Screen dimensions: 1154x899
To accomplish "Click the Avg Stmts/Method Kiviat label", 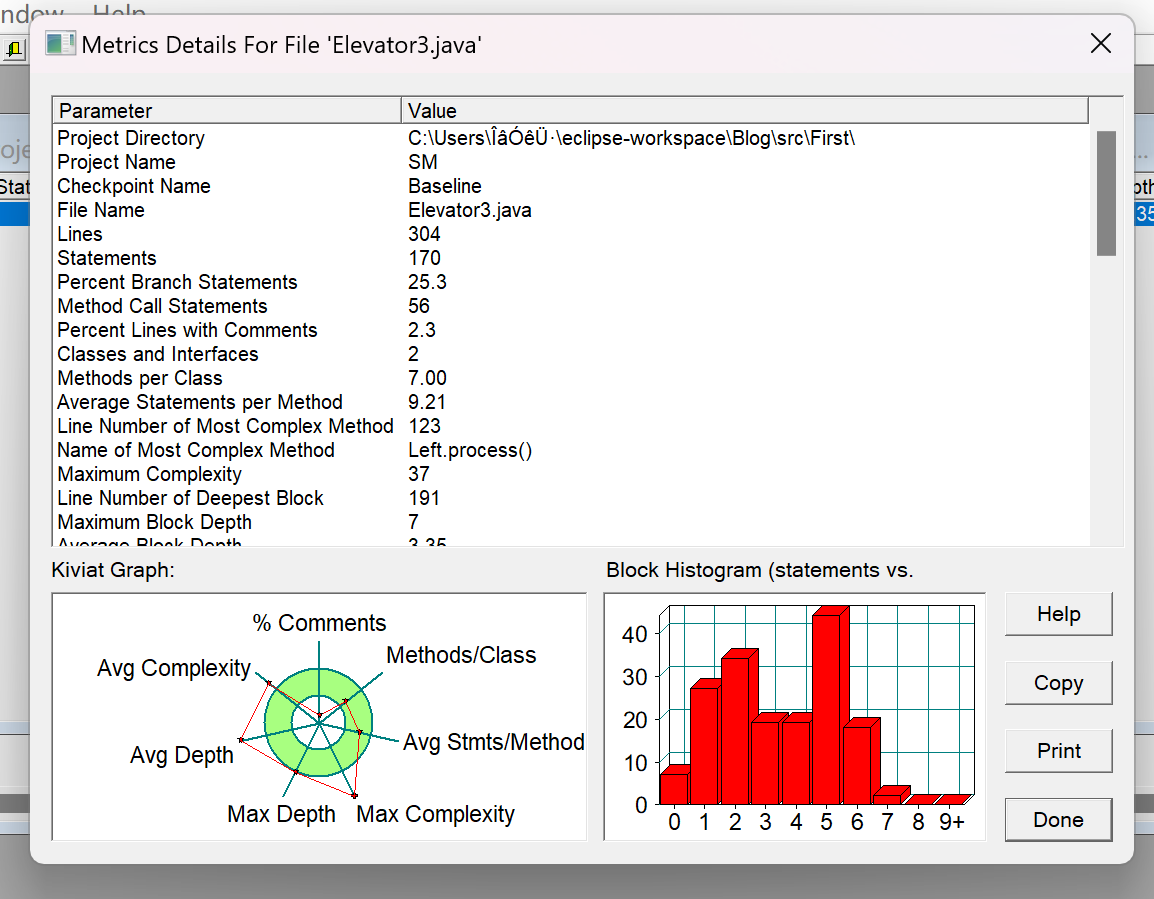I will (x=494, y=742).
